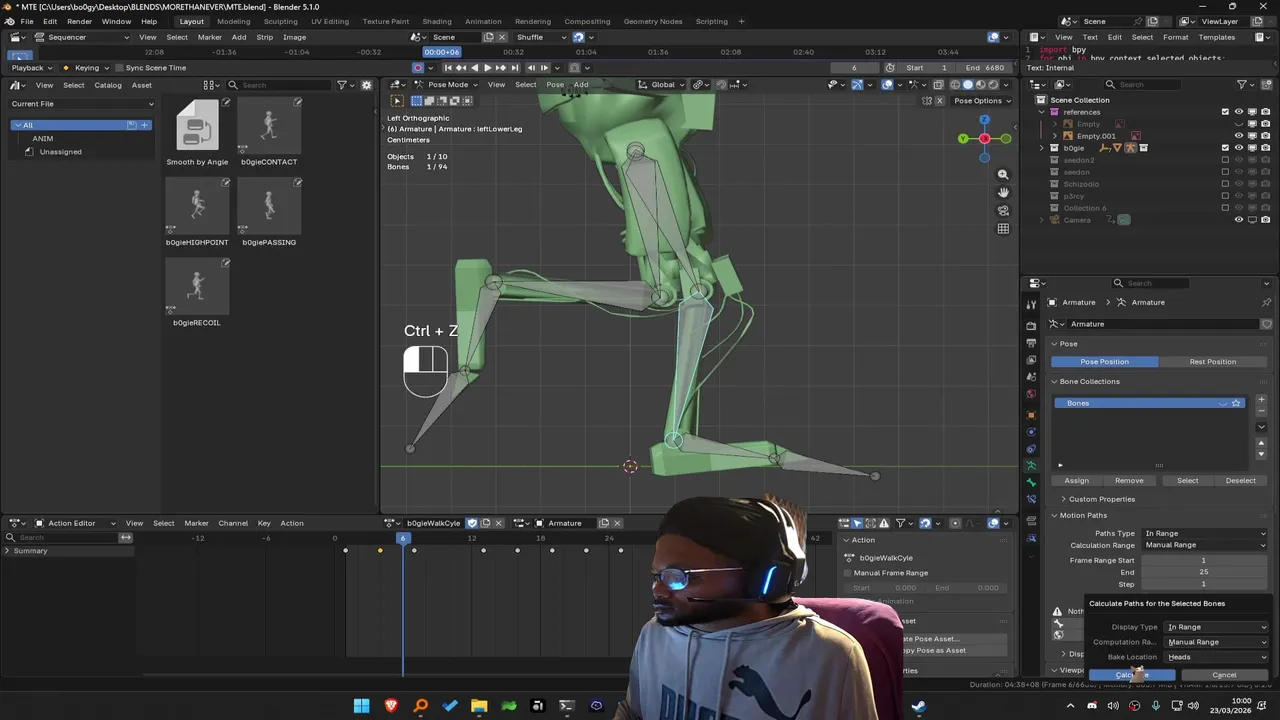The image size is (1280, 720).
Task: Click the Assign button
Action: pyautogui.click(x=1077, y=480)
